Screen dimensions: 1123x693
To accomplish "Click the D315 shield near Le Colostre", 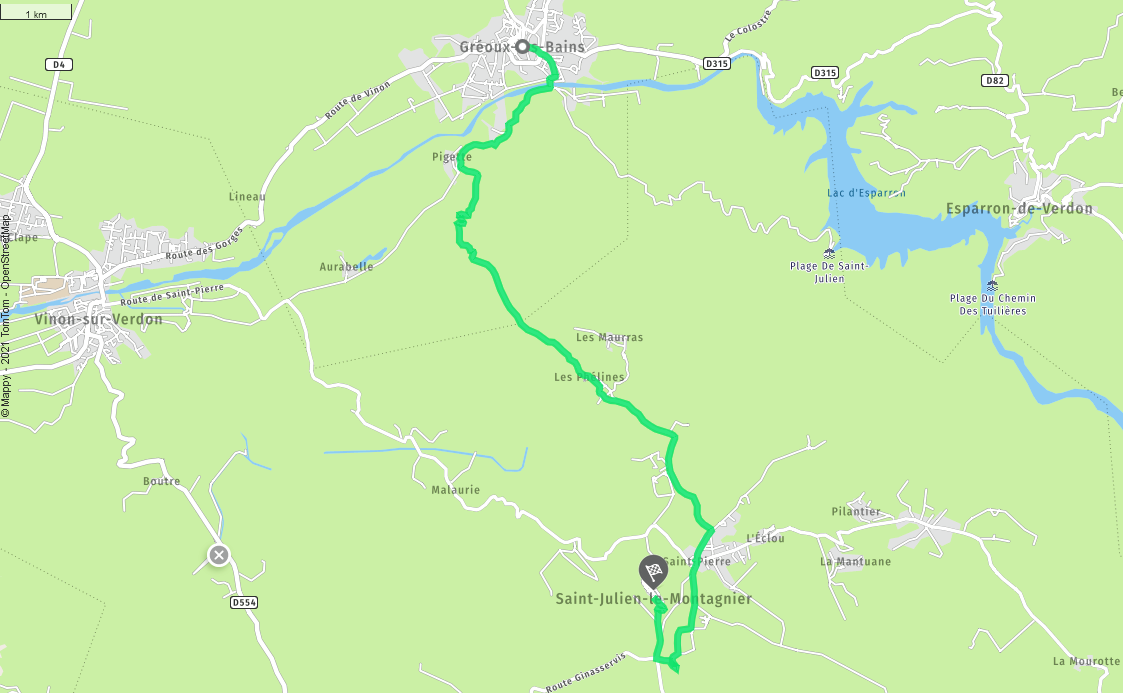I will 716,64.
